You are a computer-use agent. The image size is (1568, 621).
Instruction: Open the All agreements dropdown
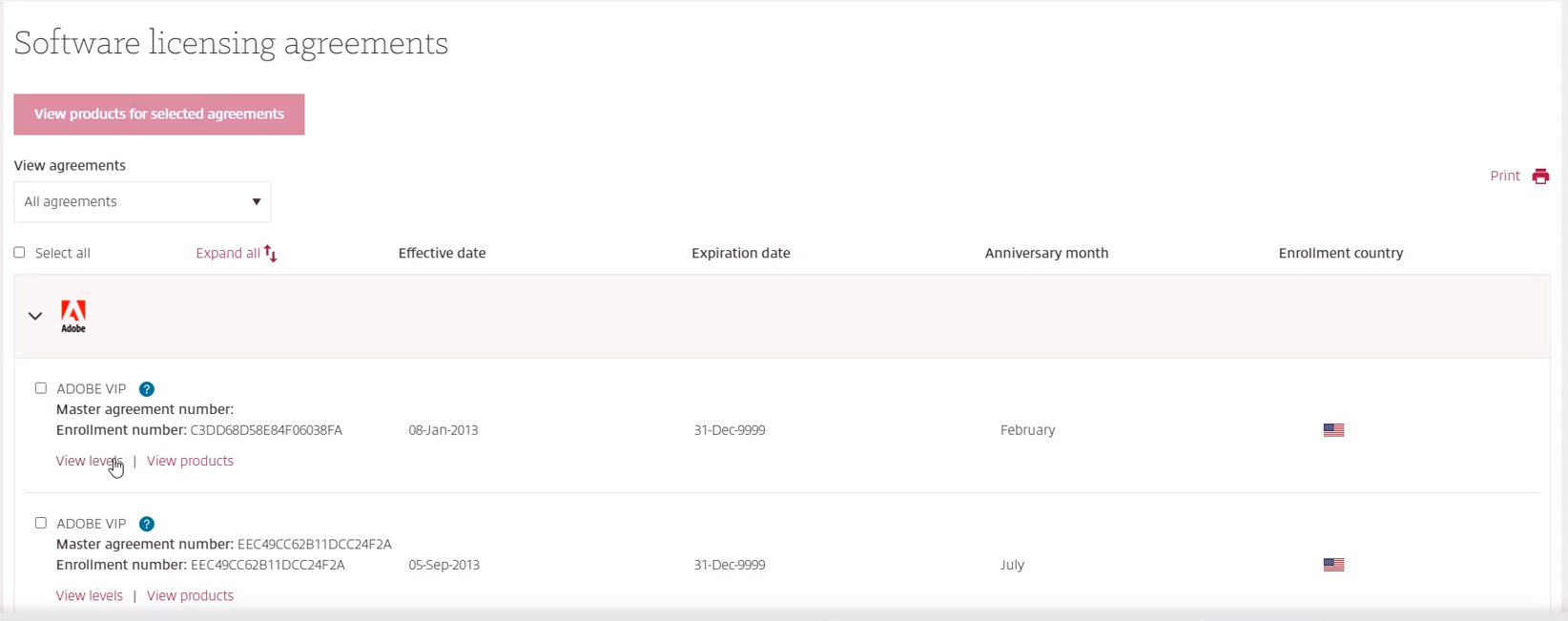click(142, 202)
